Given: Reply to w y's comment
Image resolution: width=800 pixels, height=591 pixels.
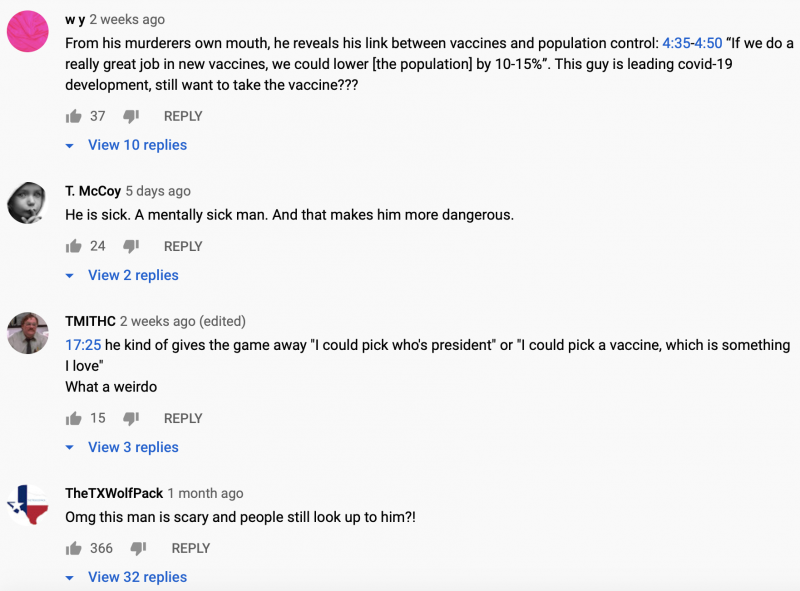Looking at the screenshot, I should pyautogui.click(x=183, y=116).
